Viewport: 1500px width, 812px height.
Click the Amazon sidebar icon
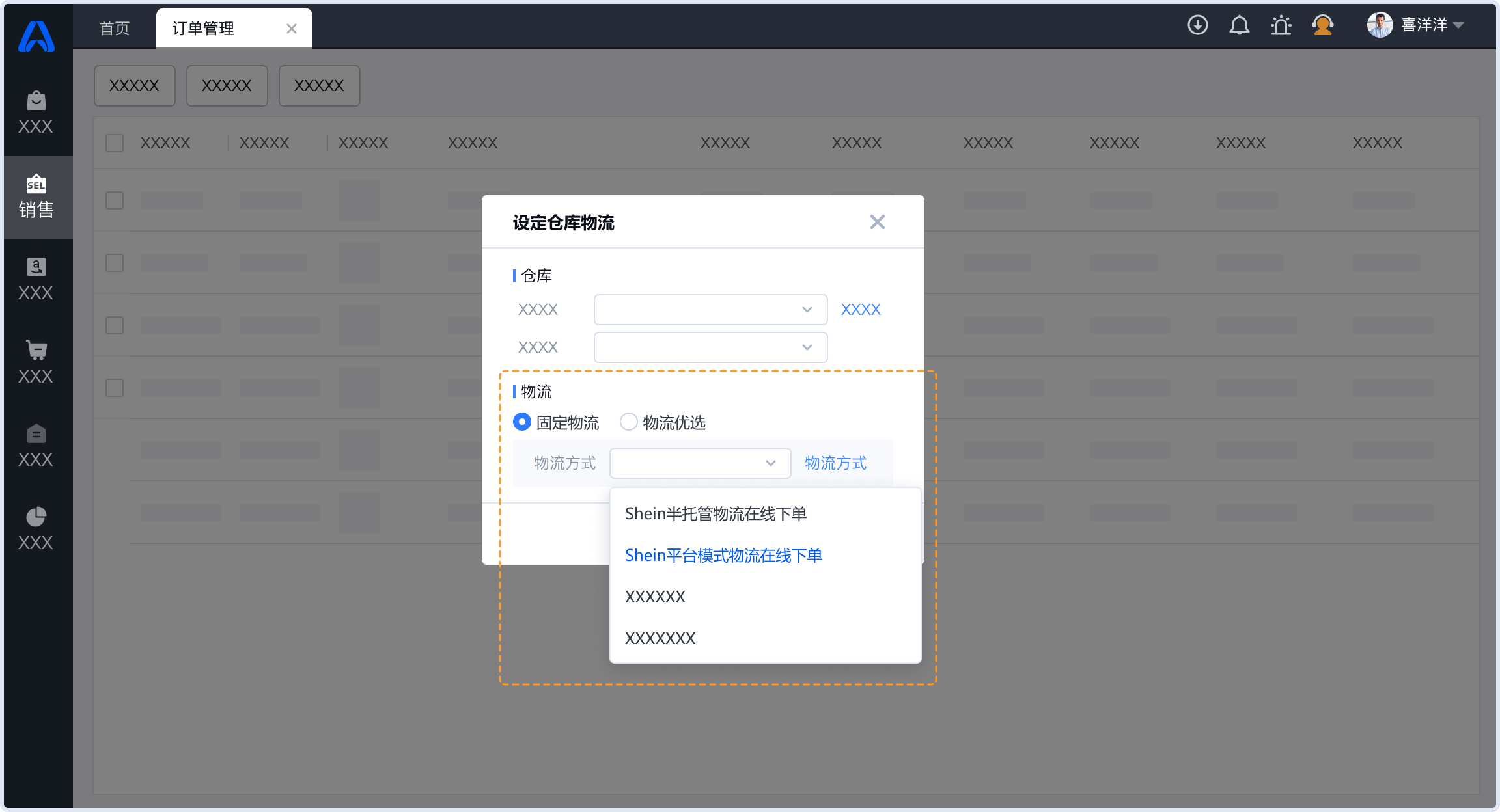pos(36,278)
